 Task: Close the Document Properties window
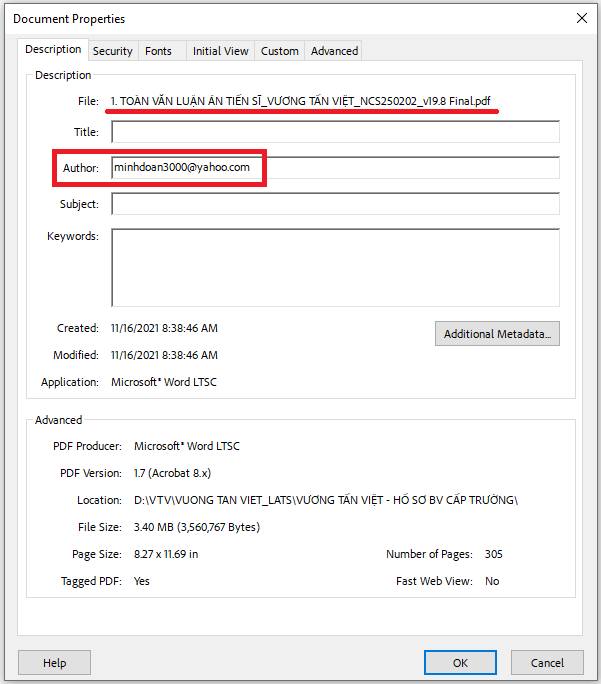pos(582,18)
